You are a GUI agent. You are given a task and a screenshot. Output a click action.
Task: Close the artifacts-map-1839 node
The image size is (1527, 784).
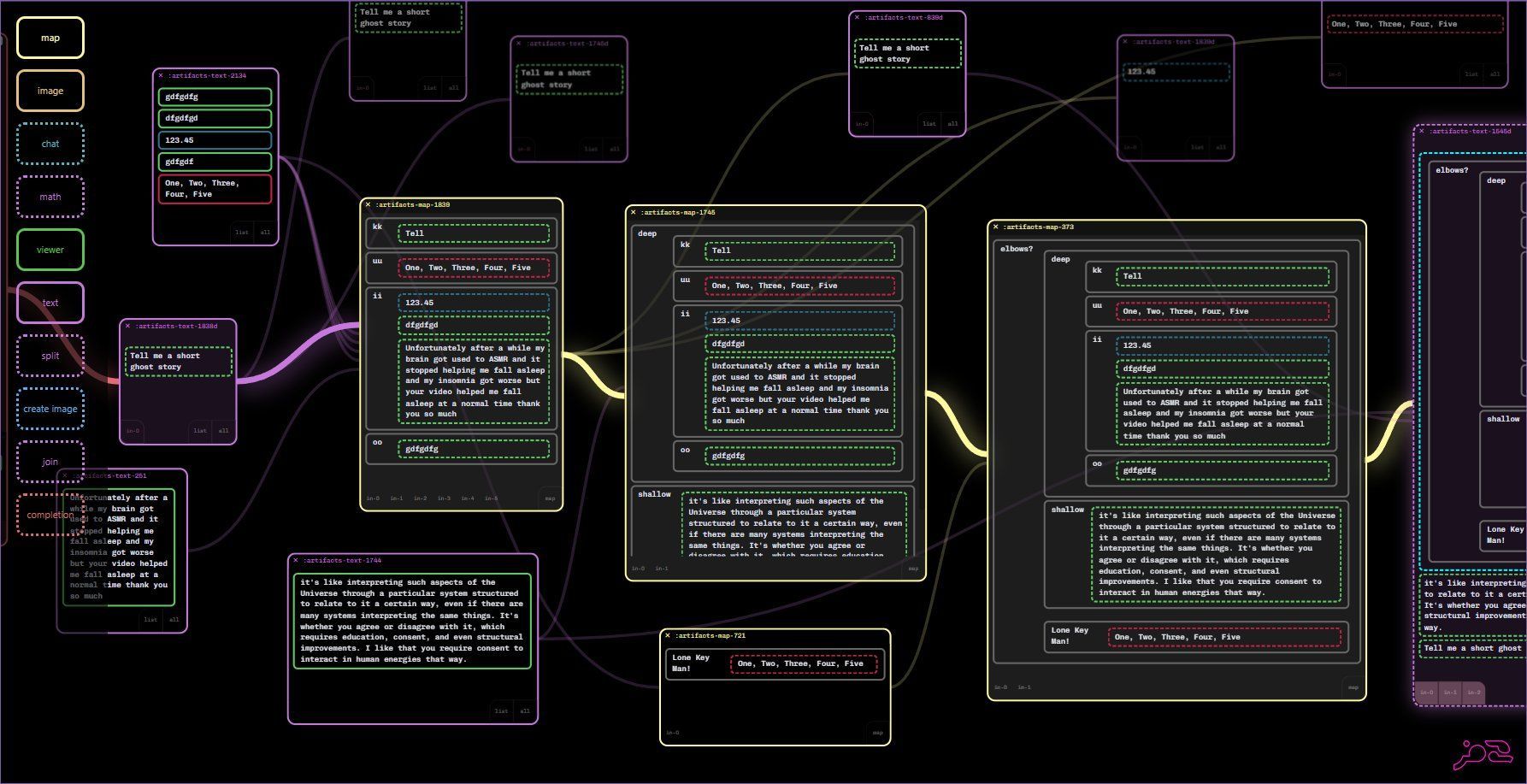(x=368, y=205)
